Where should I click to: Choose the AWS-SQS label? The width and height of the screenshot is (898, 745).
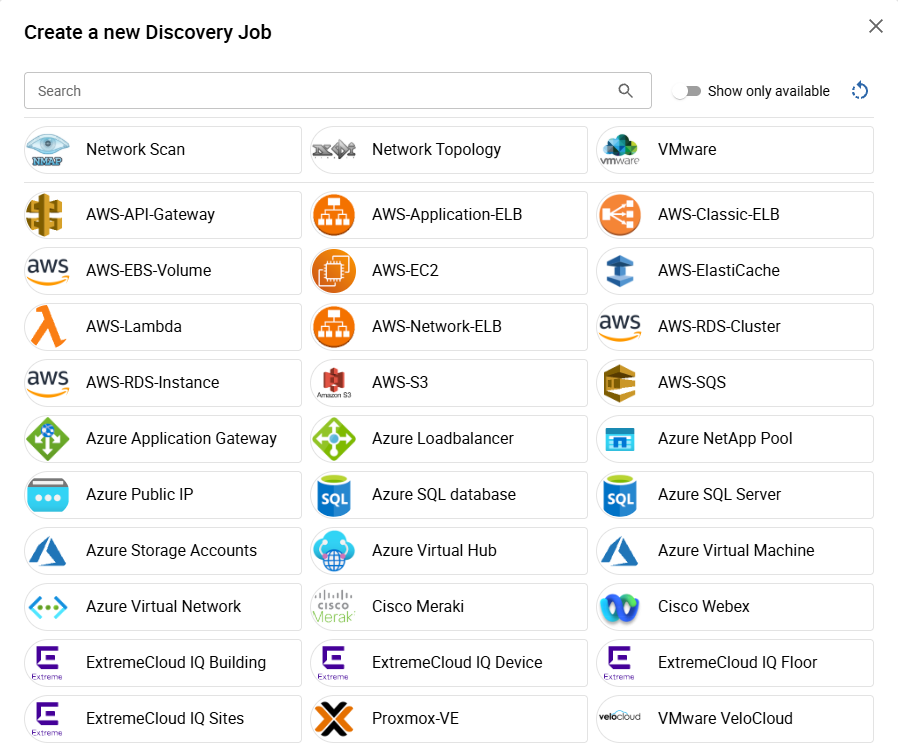(692, 383)
